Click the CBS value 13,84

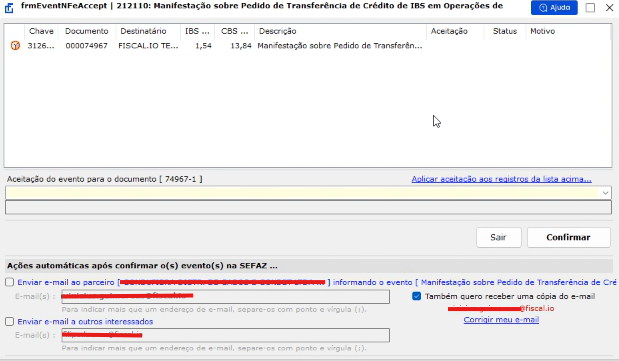[241, 46]
